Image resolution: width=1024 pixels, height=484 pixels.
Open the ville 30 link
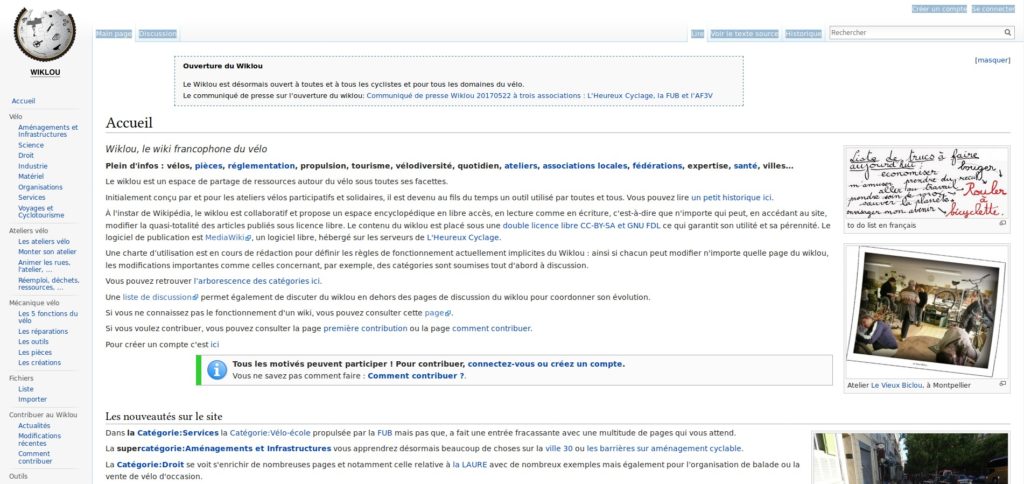tap(558, 449)
